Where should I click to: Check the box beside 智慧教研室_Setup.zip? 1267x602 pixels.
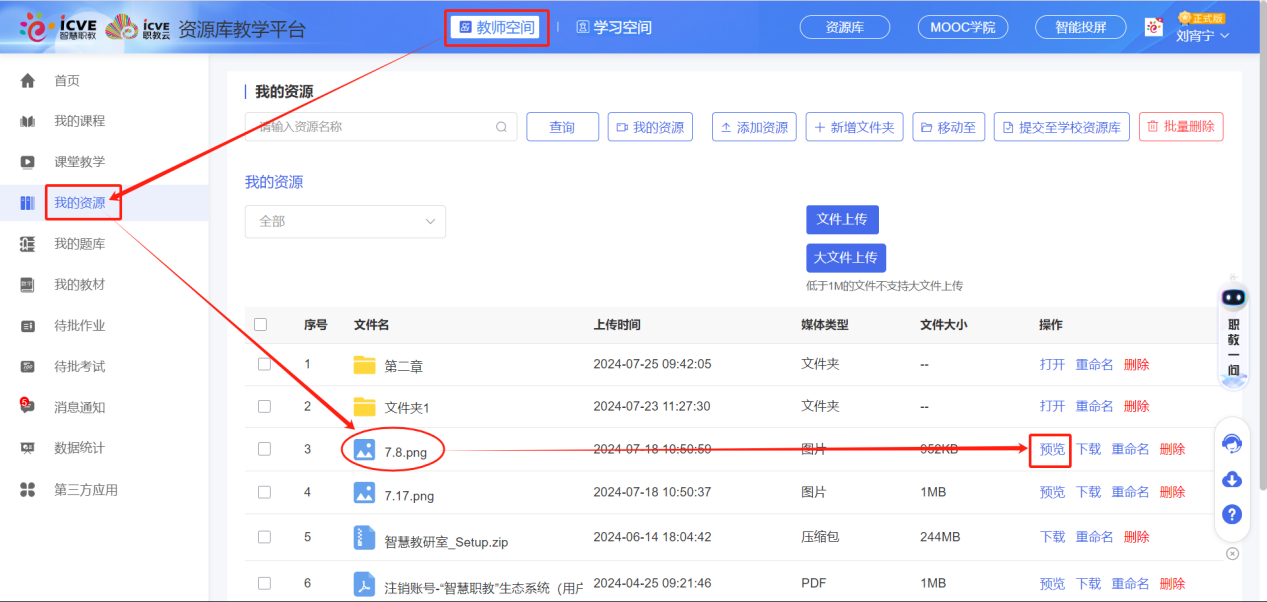click(264, 536)
